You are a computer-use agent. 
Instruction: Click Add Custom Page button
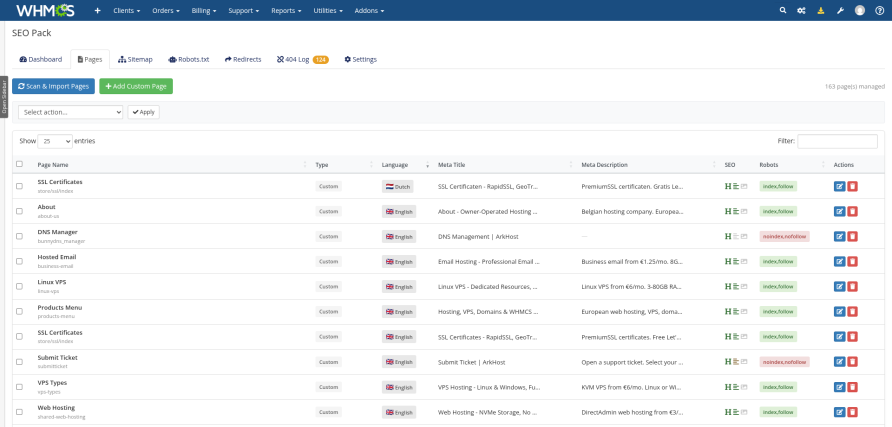coord(136,86)
